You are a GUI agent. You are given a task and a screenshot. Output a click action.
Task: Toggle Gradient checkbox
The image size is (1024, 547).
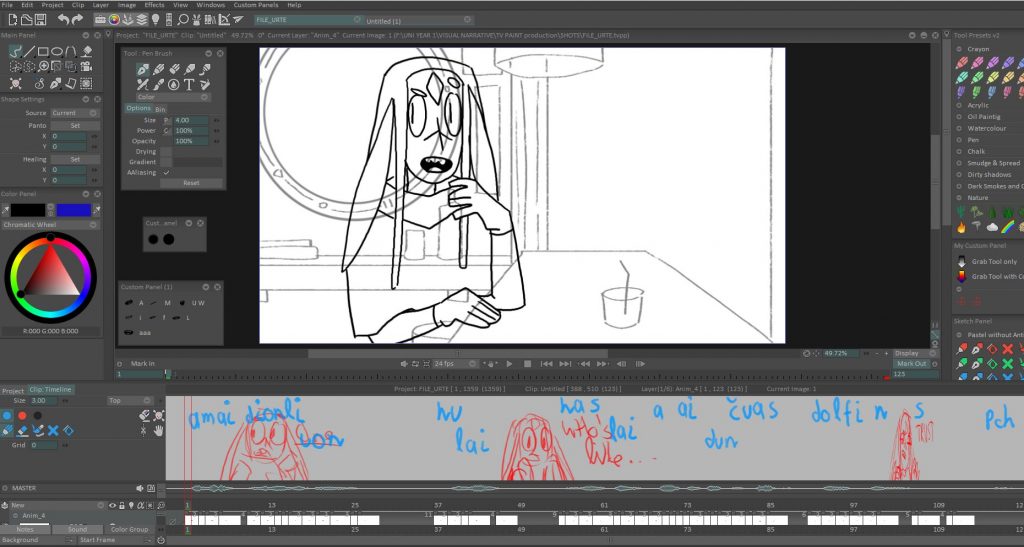pos(166,162)
